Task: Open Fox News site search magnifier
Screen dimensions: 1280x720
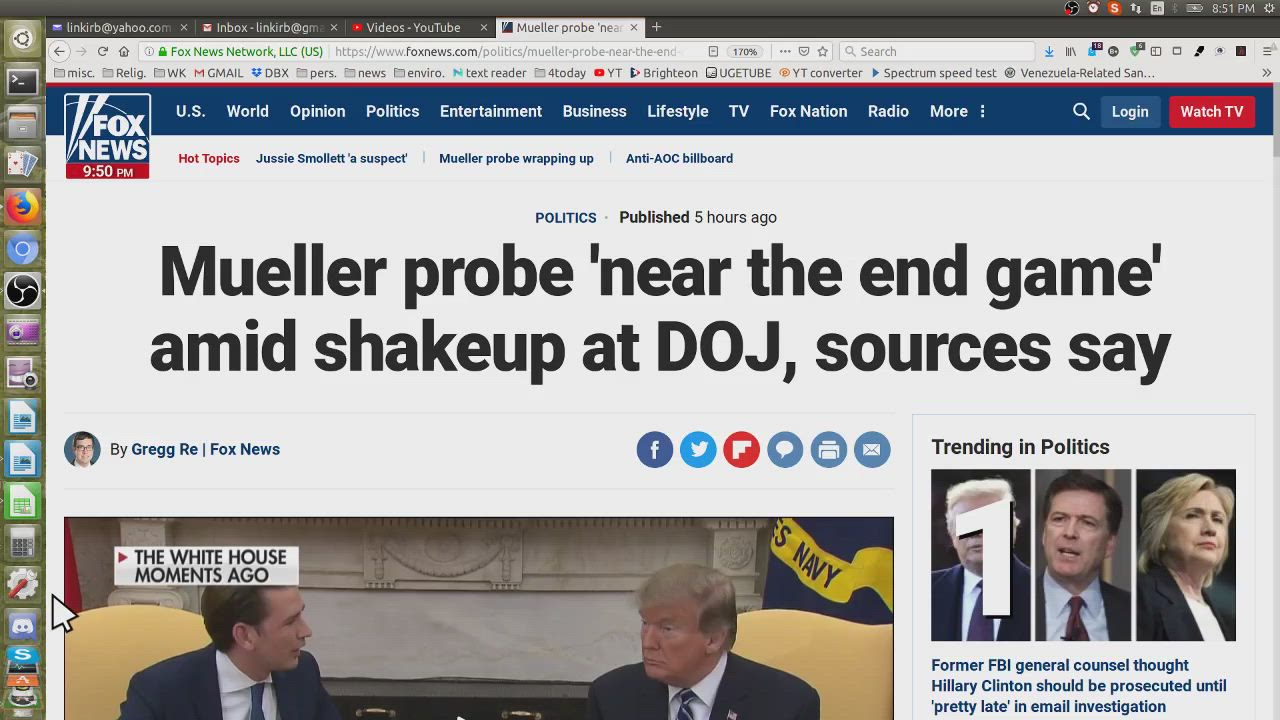Action: click(1081, 112)
